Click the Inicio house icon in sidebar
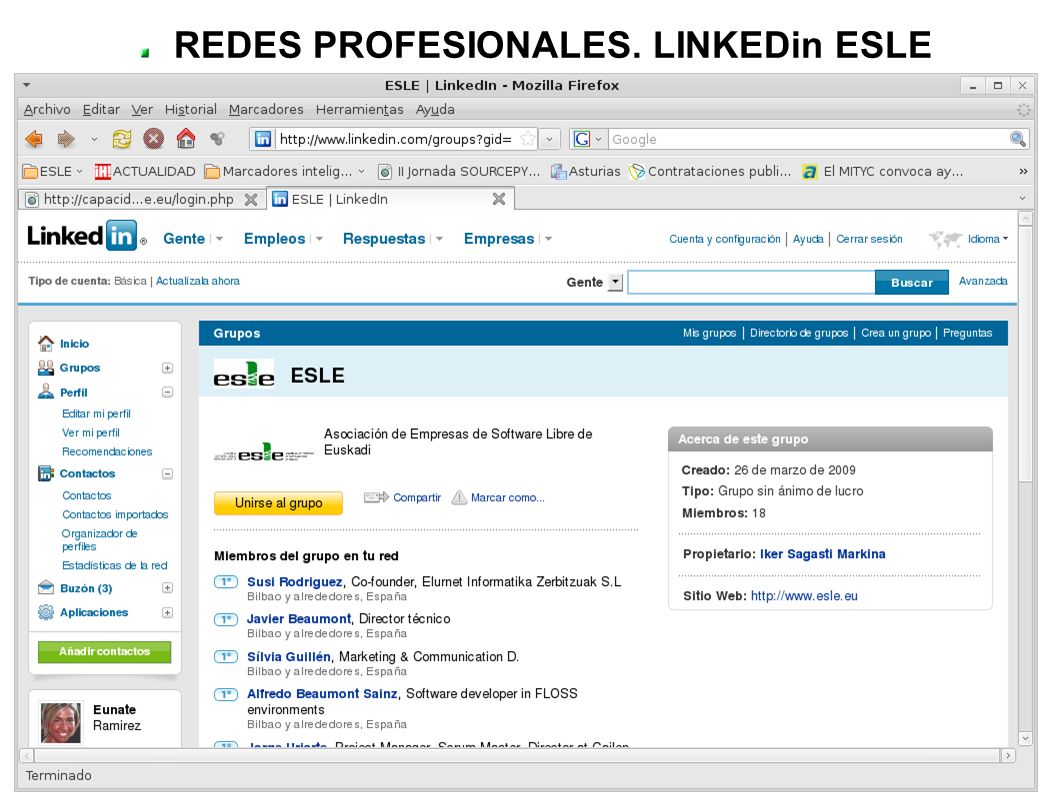 tap(46, 343)
